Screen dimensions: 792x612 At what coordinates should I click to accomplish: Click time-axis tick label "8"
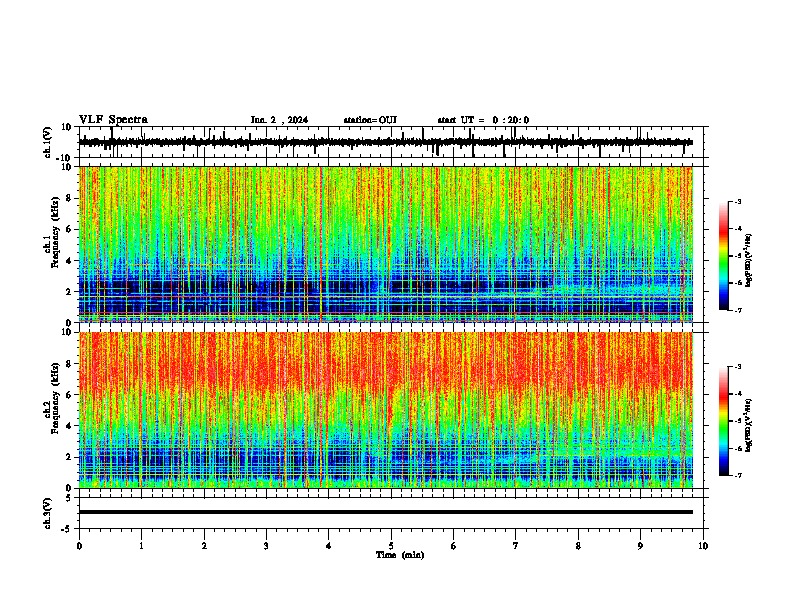[x=578, y=546]
